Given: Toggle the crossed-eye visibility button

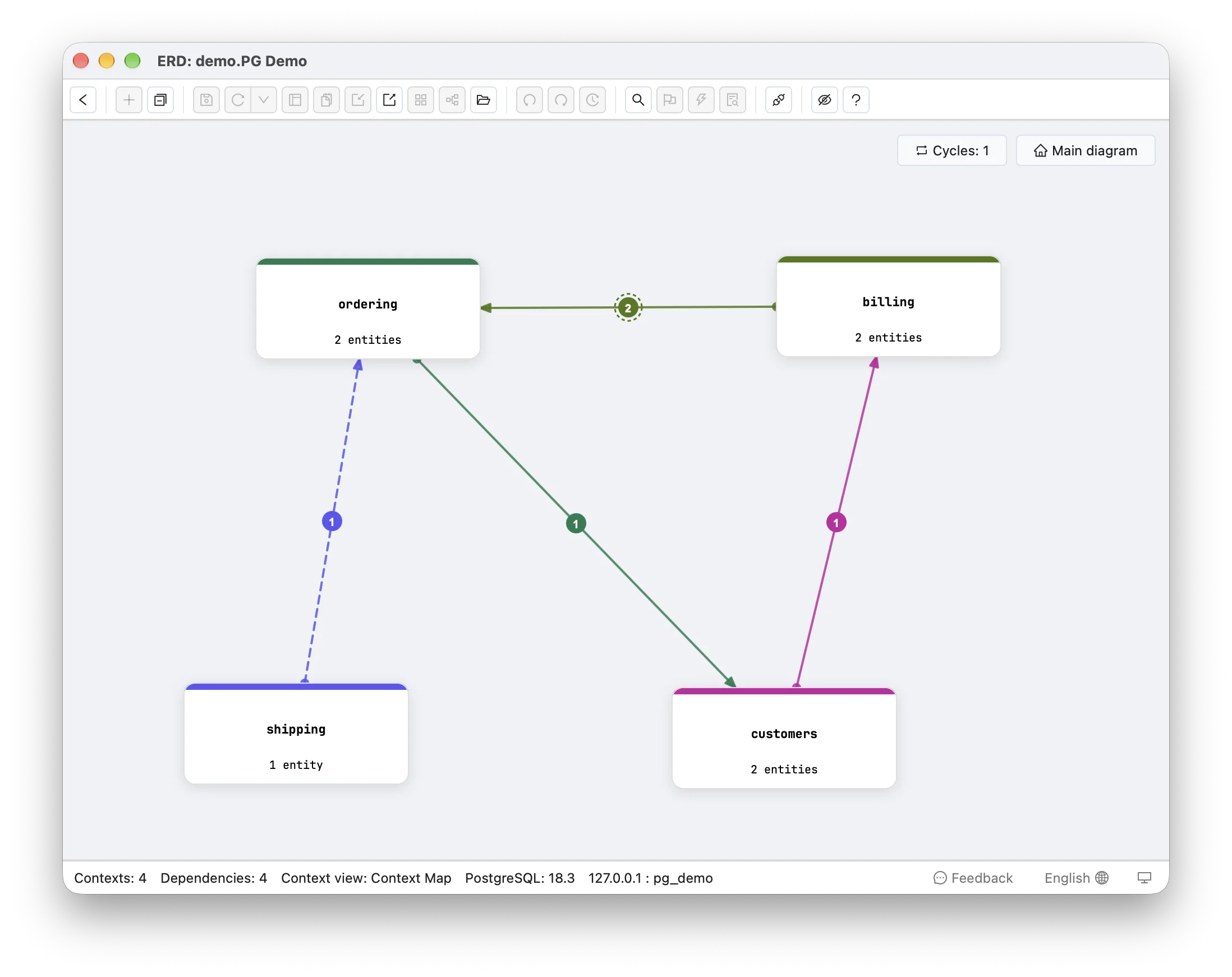Looking at the screenshot, I should click(825, 100).
